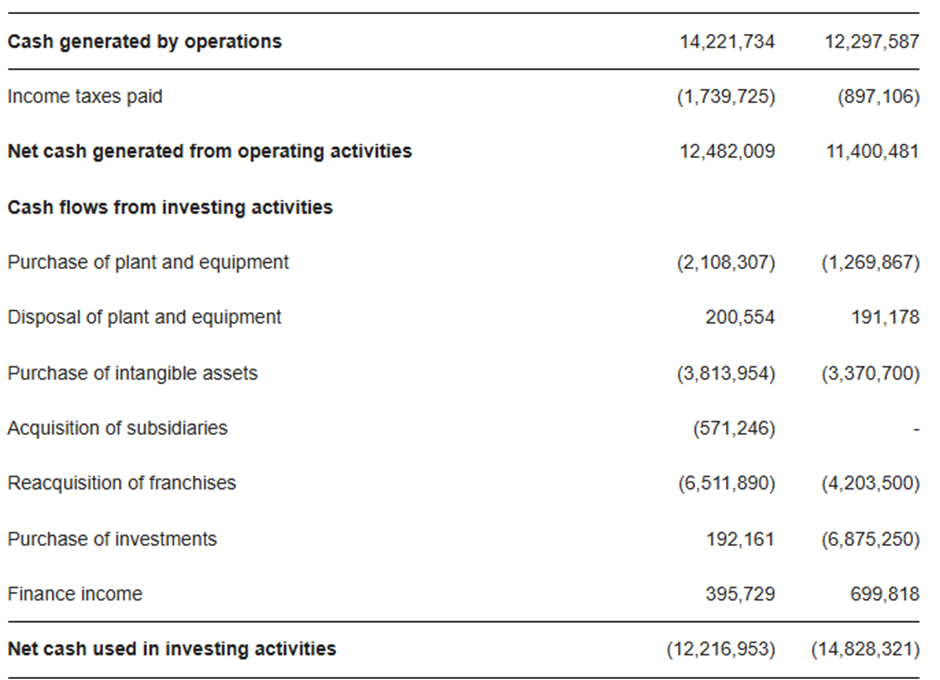
Task: Select the Cash flows from investing activities heading
Action: pyautogui.click(x=170, y=207)
